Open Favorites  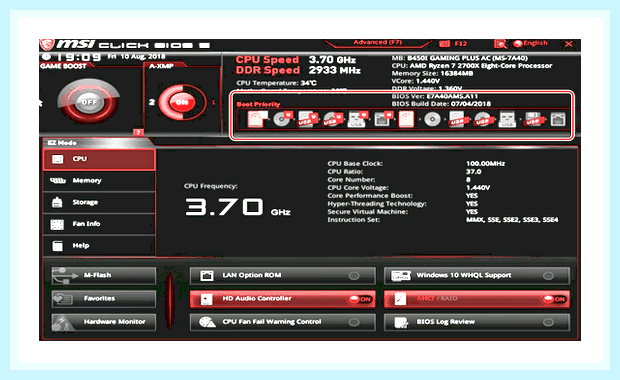click(104, 299)
